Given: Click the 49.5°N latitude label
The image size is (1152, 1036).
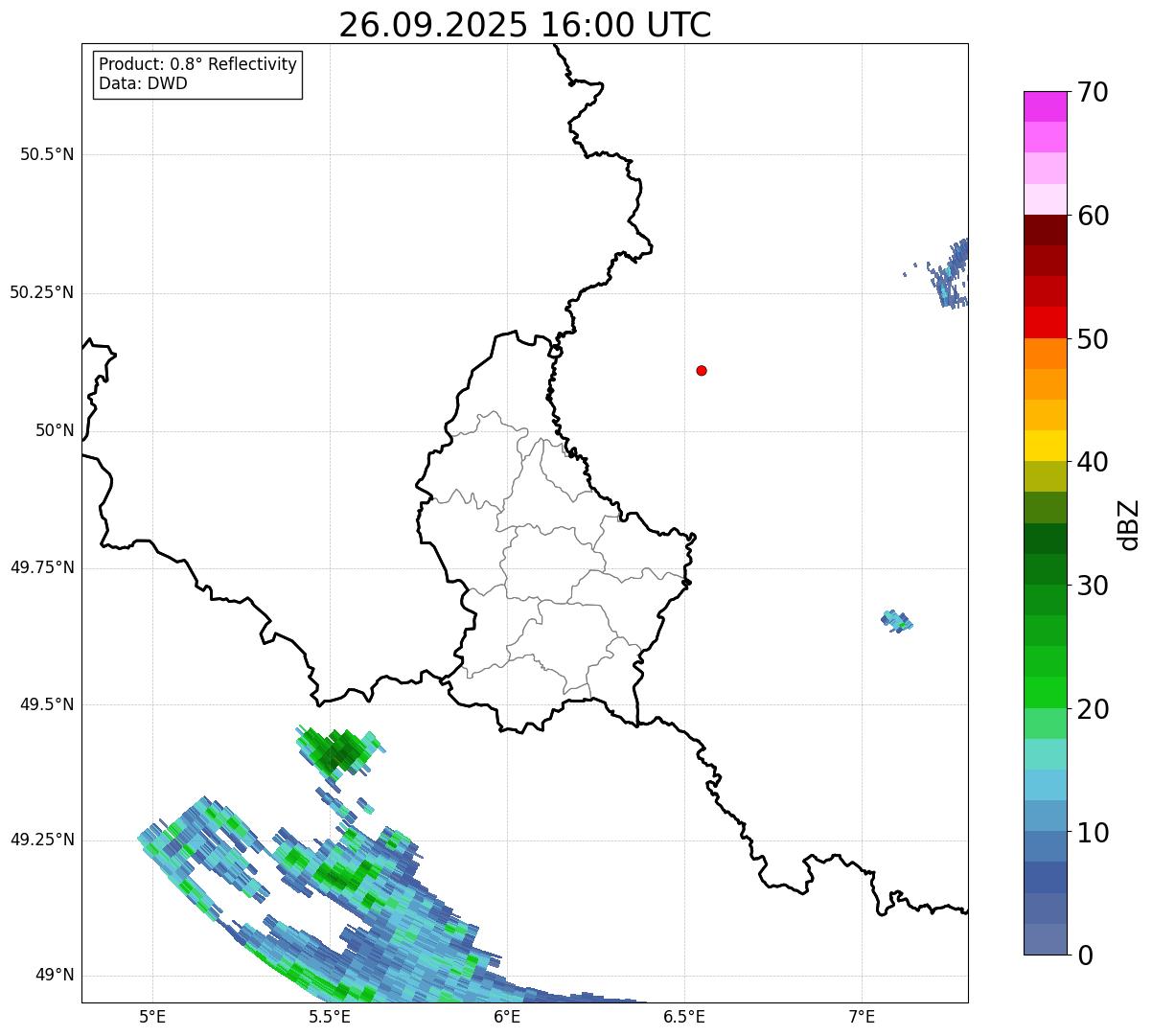Looking at the screenshot, I should [47, 704].
